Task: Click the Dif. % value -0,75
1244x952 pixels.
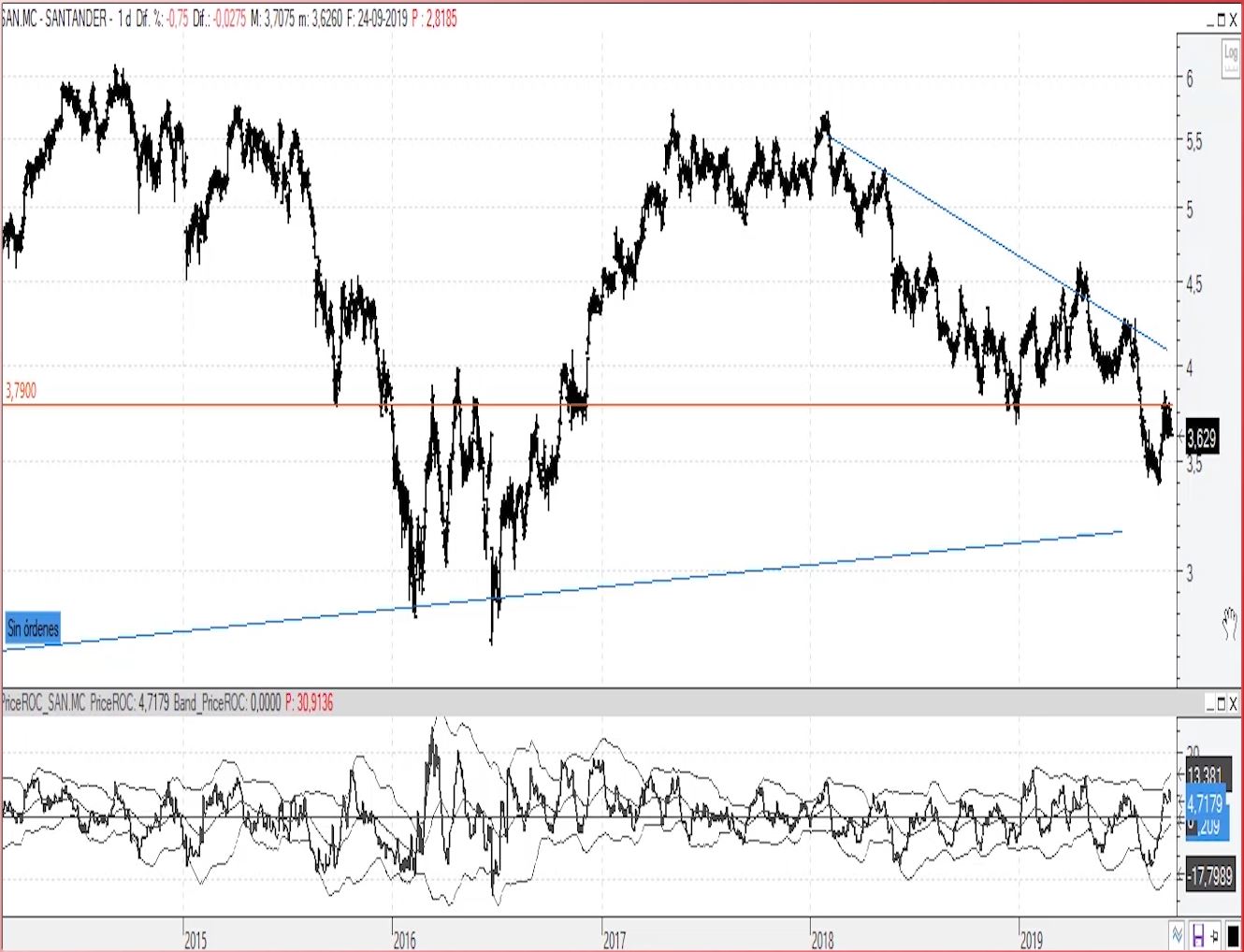Action: point(178,19)
